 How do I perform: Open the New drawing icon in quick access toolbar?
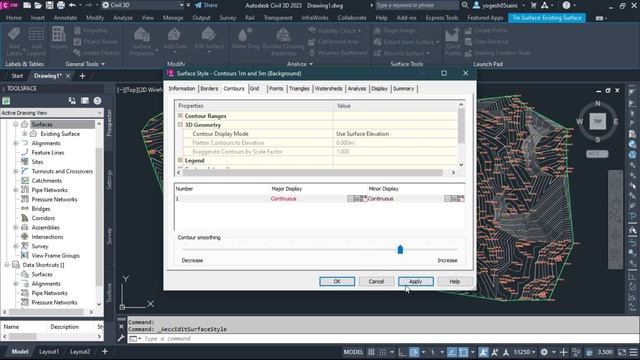(x=27, y=5)
